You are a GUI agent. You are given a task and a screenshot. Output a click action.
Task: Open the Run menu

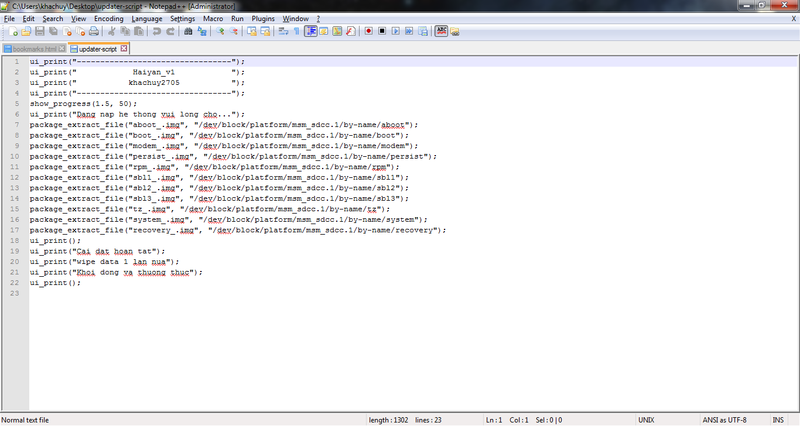tap(237, 18)
